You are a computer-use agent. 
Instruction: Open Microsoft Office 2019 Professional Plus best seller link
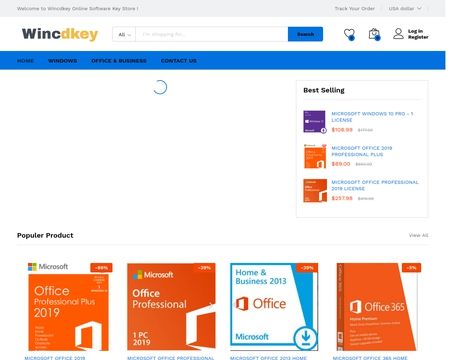click(362, 151)
